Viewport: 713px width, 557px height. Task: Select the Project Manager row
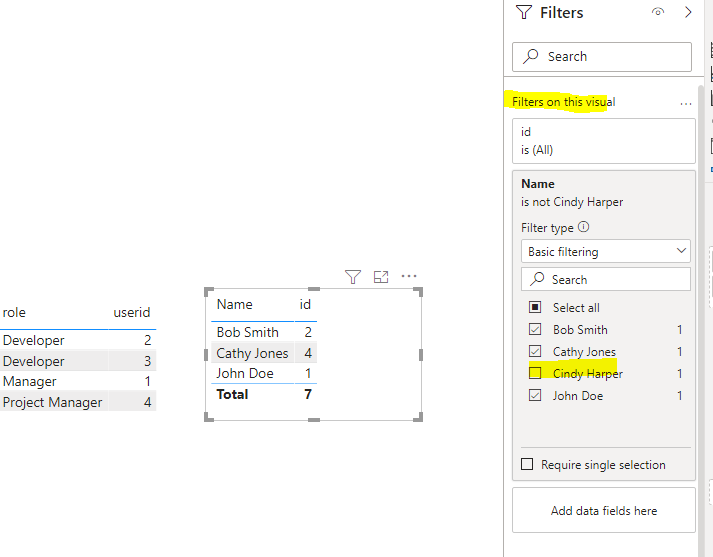[78, 402]
